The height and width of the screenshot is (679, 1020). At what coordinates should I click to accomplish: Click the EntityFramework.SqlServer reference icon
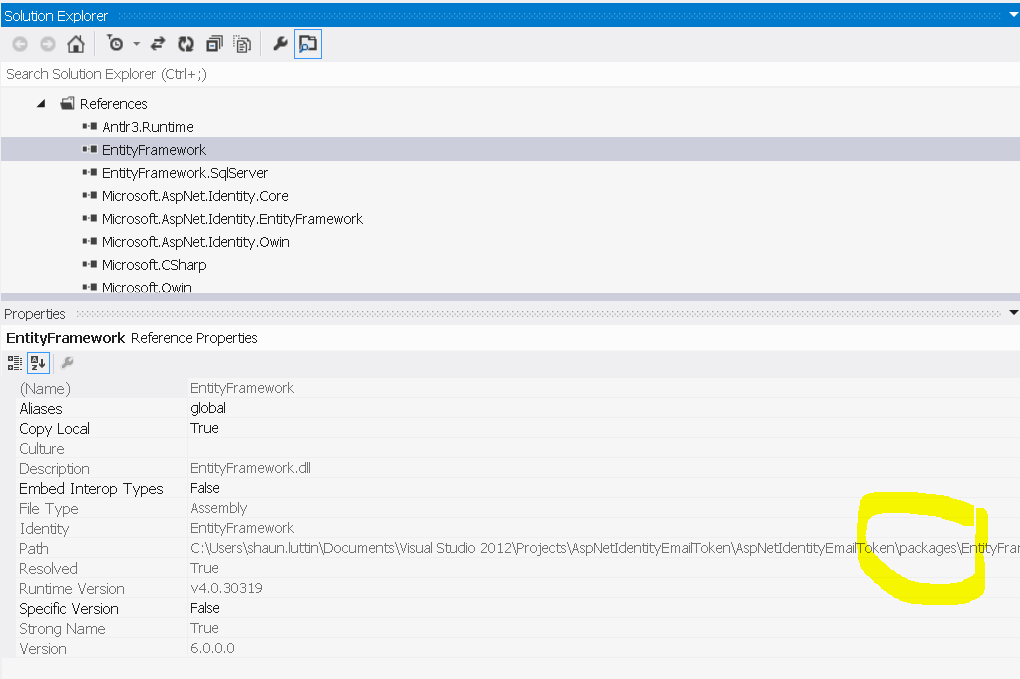[x=90, y=172]
